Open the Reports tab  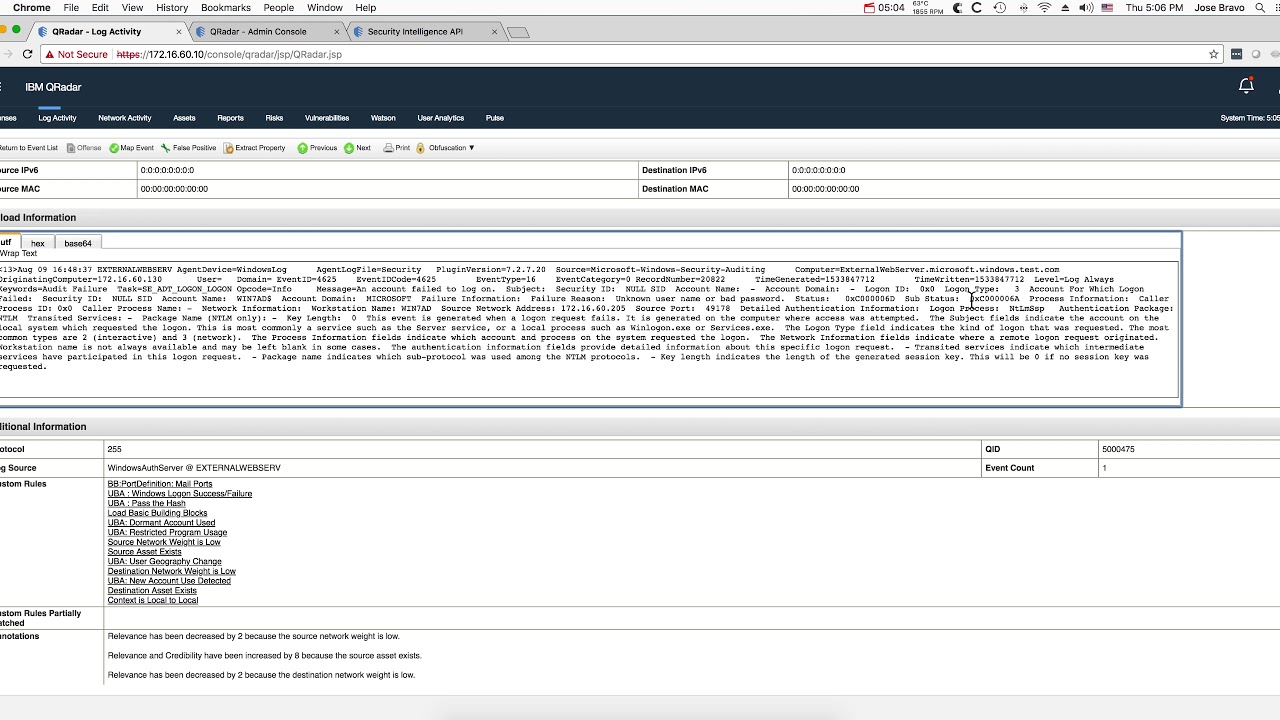[x=230, y=118]
